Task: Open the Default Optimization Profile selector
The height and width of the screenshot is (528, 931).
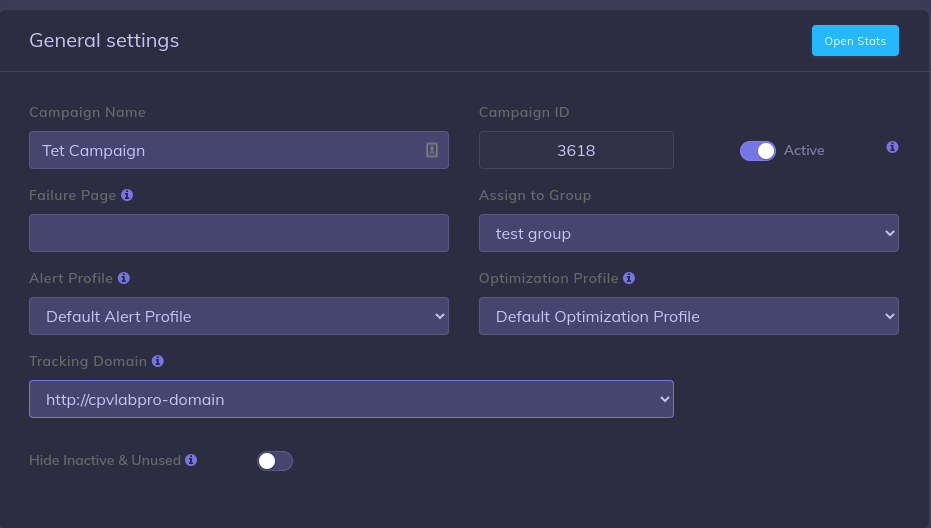Action: pos(688,316)
